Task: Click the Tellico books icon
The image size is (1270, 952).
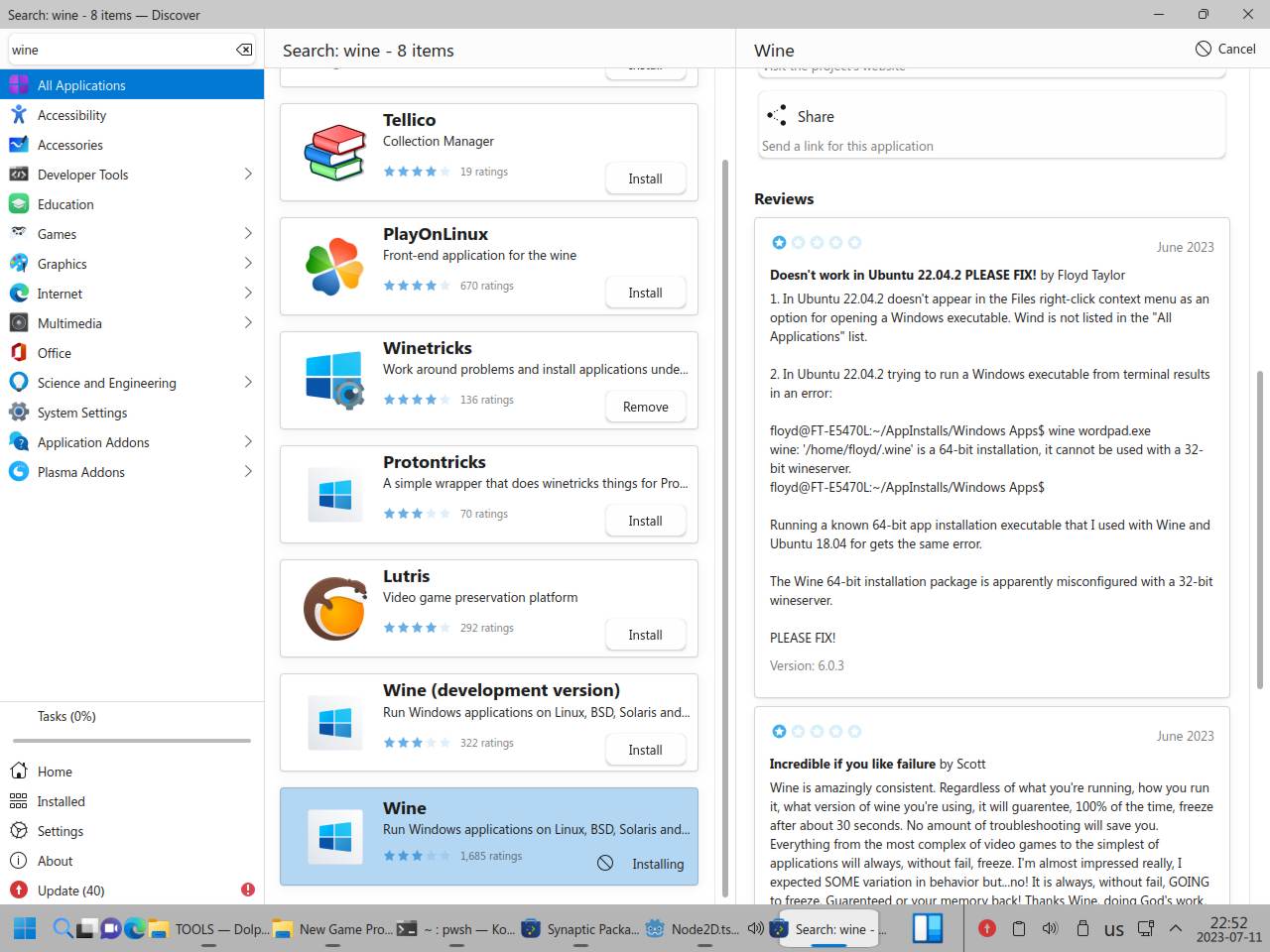Action: pyautogui.click(x=335, y=153)
